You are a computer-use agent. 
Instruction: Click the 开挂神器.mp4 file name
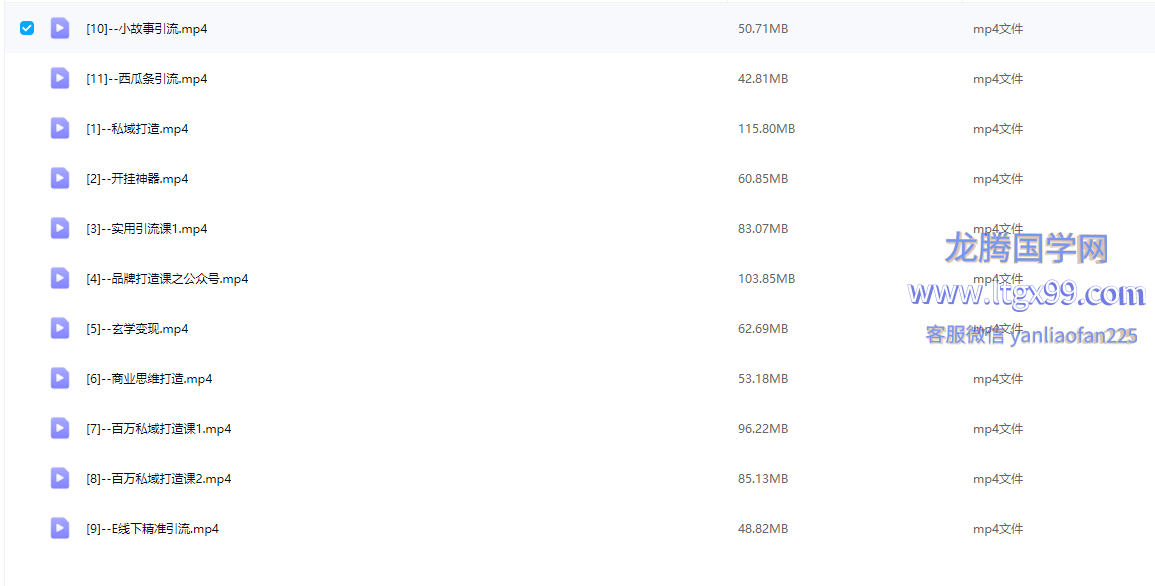pyautogui.click(x=137, y=179)
